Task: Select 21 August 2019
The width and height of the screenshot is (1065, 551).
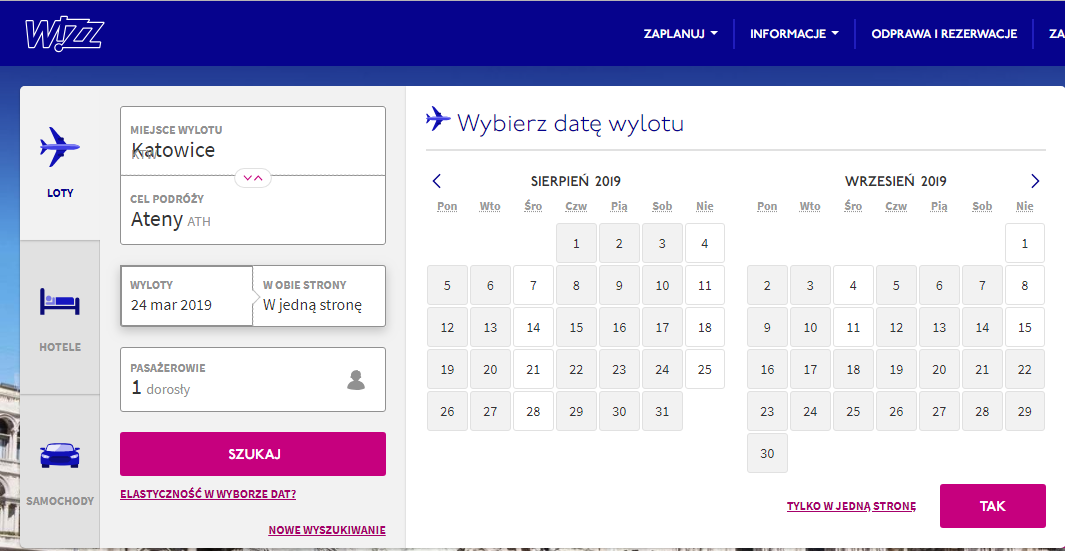Action: (x=533, y=370)
